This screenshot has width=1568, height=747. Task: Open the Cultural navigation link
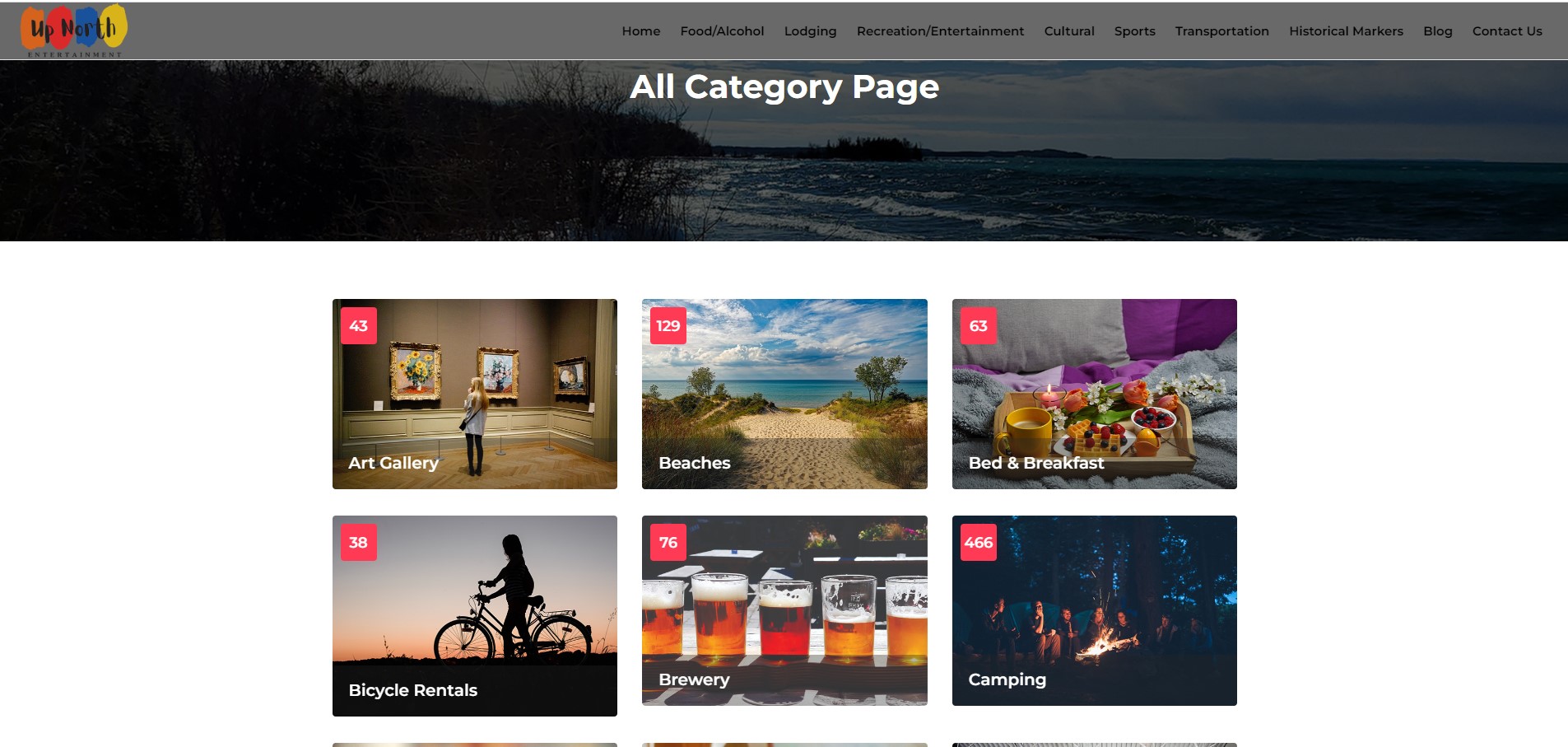pyautogui.click(x=1069, y=31)
